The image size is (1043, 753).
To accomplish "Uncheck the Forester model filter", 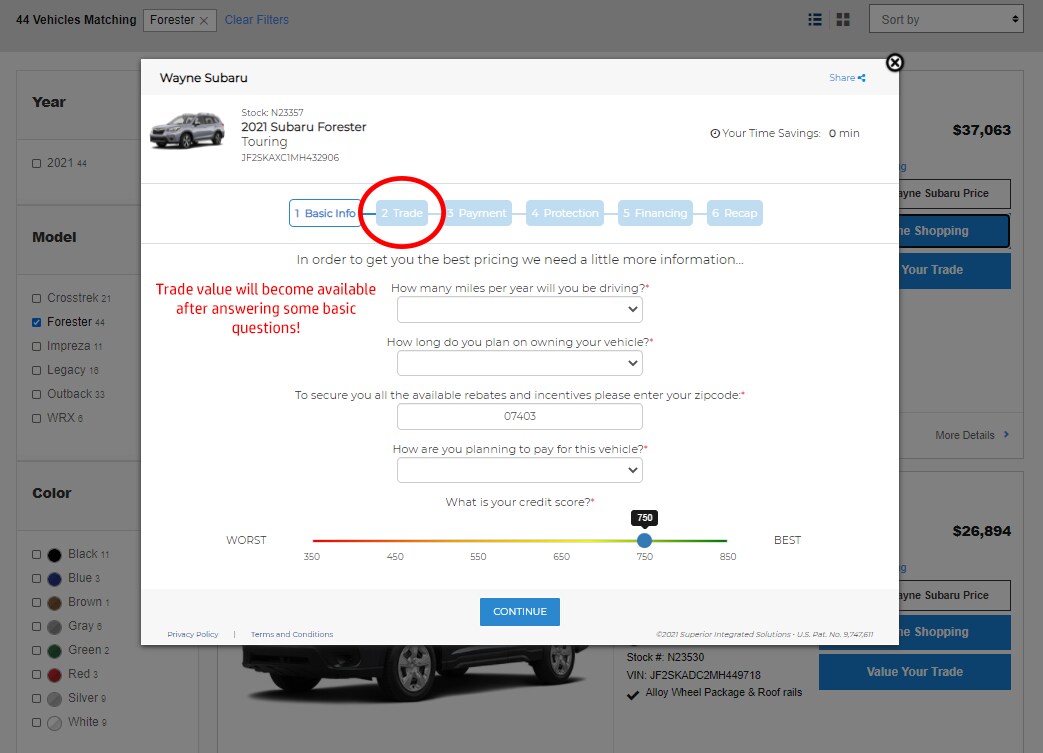I will tap(37, 323).
